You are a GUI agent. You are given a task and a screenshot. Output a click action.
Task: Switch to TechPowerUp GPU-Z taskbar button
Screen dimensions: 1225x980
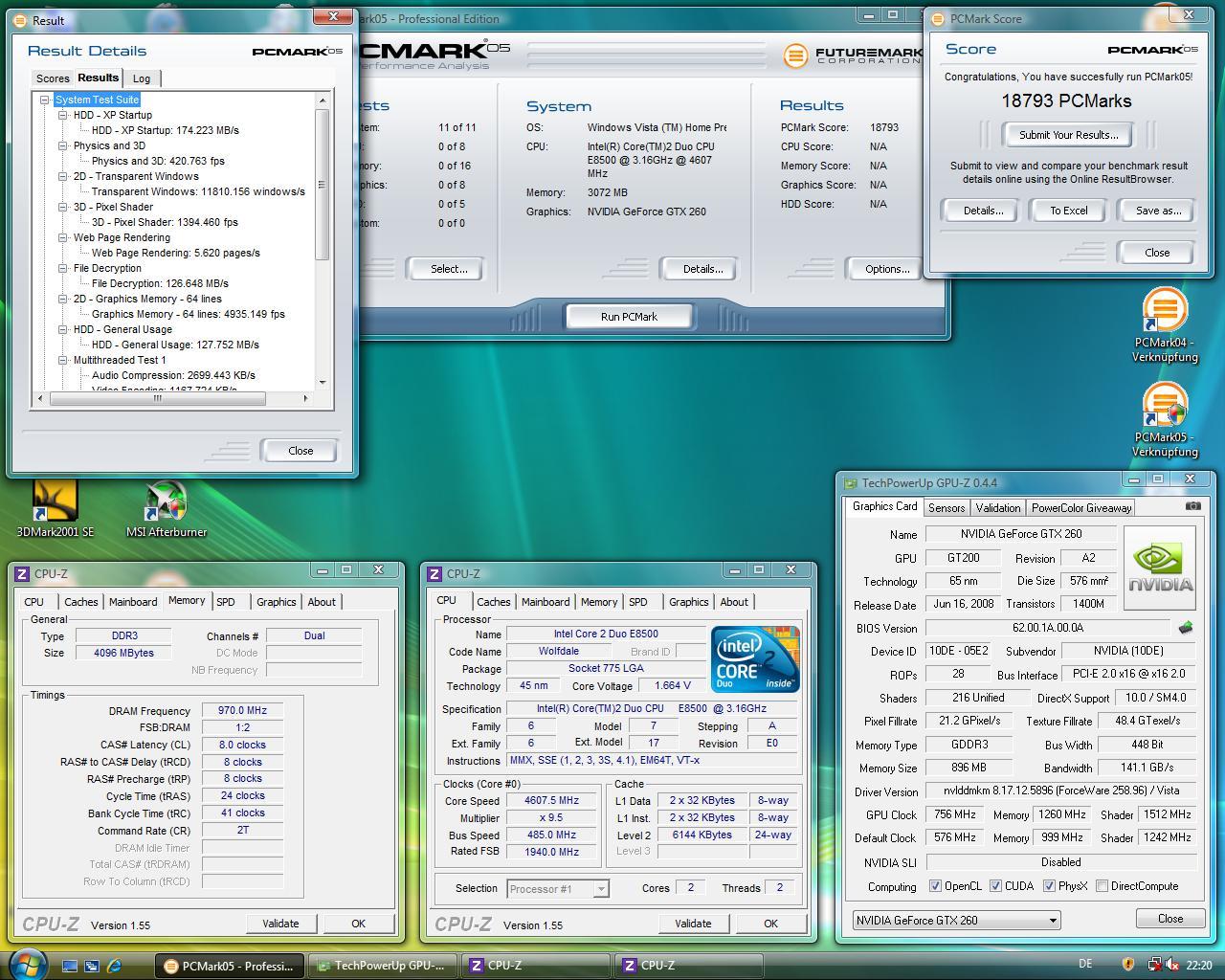382,966
